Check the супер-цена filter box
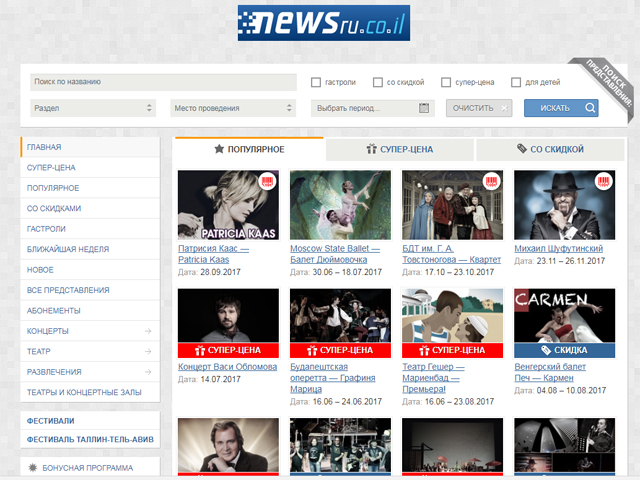Screen dimensions: 640x480 [446, 82]
